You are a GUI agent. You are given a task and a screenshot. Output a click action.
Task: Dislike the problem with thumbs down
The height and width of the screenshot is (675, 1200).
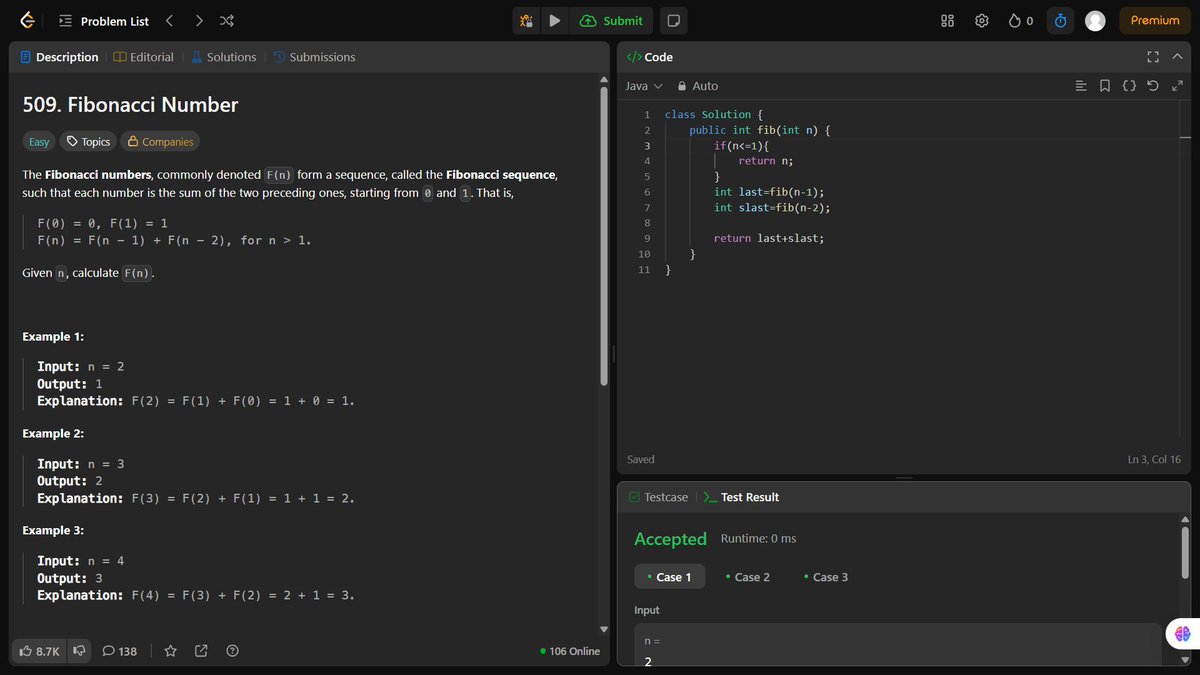pos(79,651)
